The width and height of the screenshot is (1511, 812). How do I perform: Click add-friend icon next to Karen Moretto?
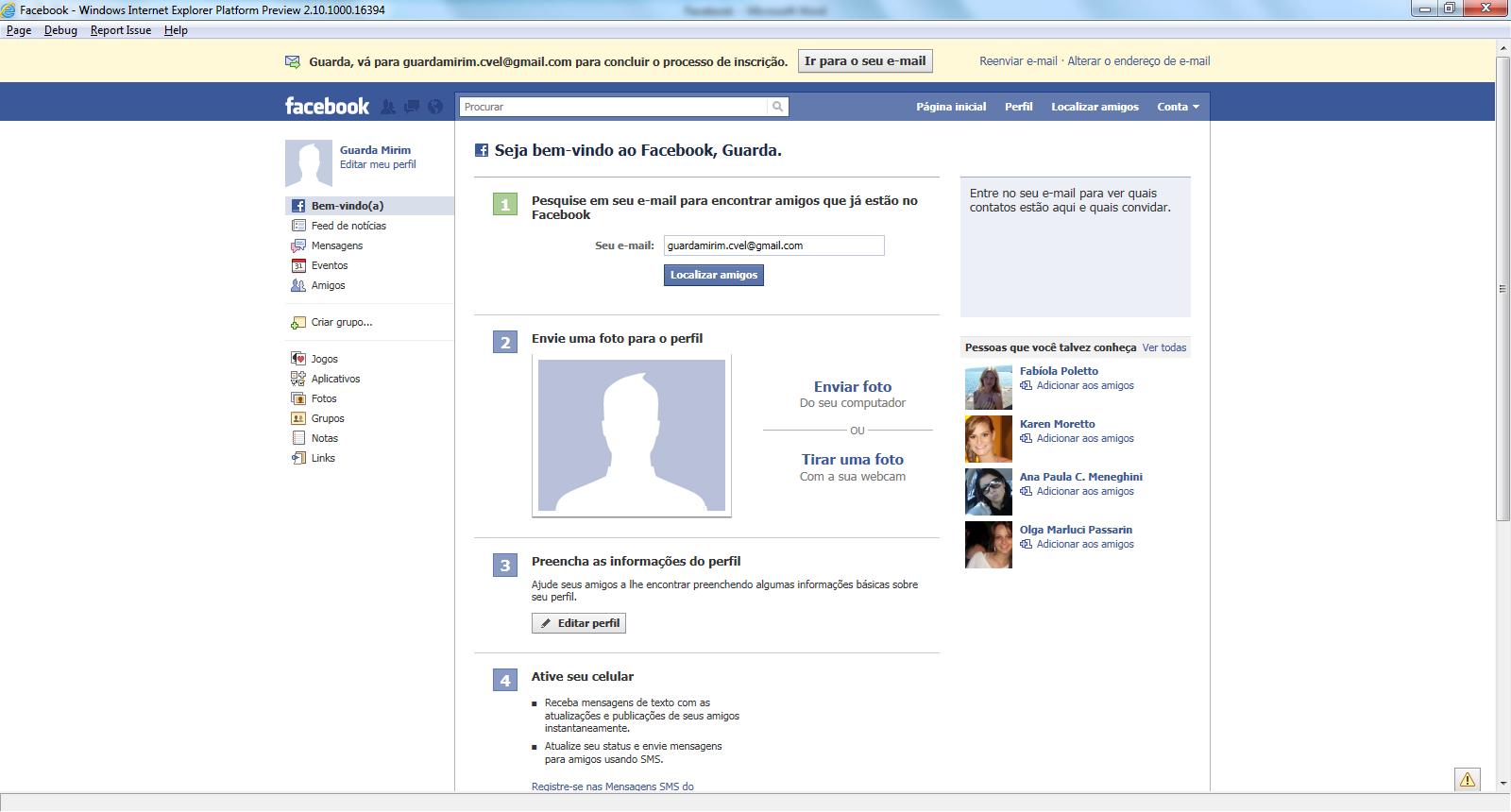(x=1027, y=438)
